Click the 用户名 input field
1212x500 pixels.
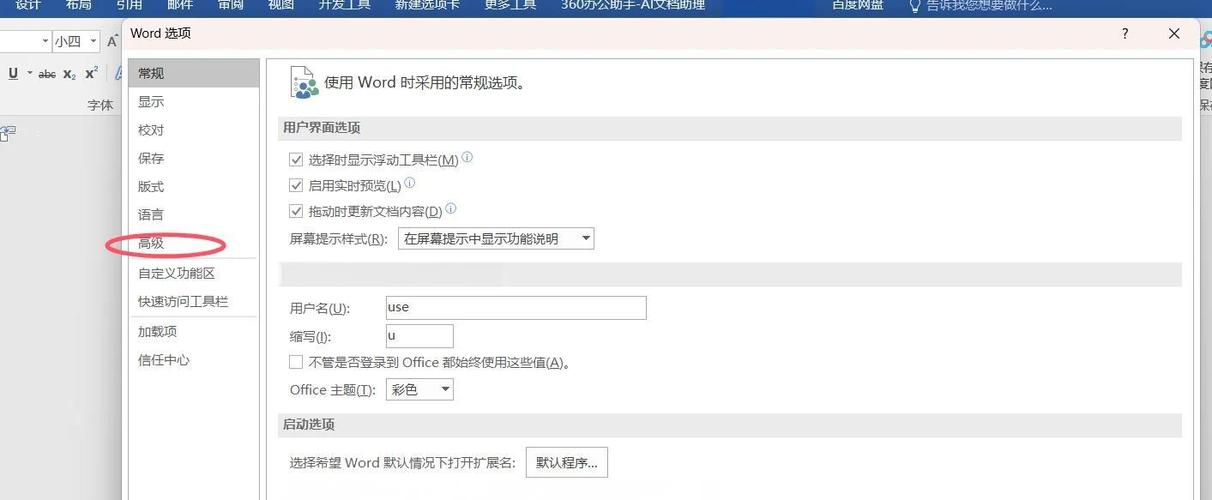(x=516, y=308)
